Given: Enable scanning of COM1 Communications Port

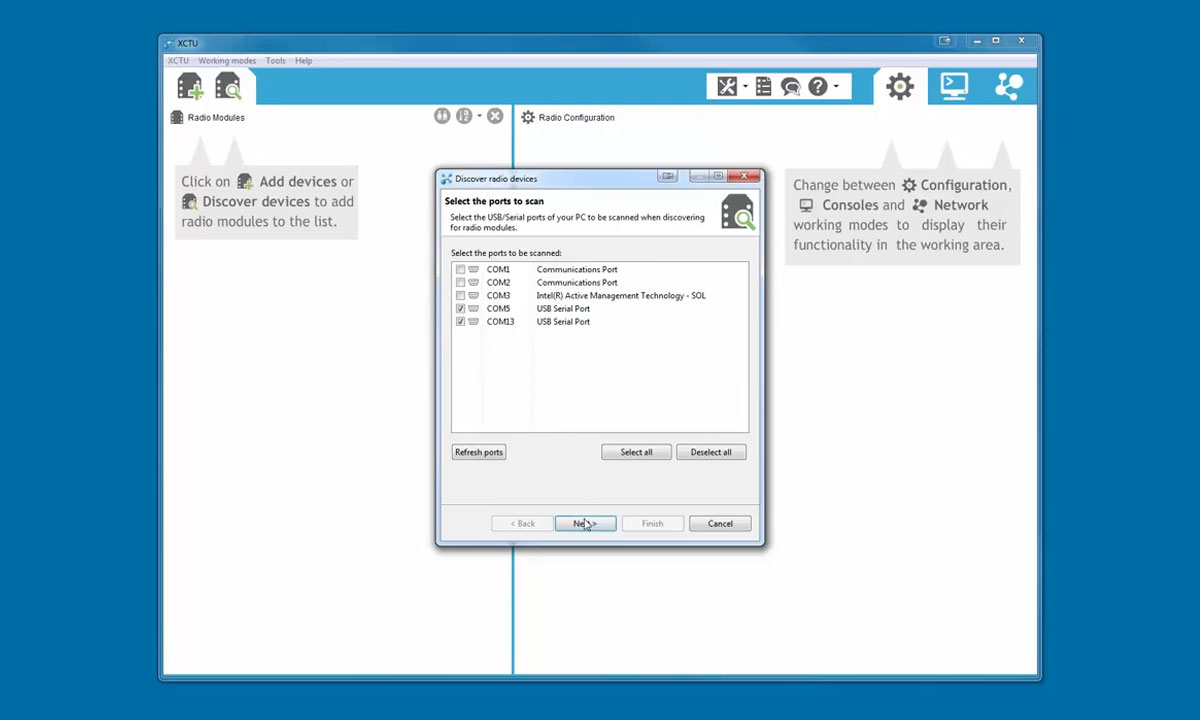Looking at the screenshot, I should pos(460,269).
